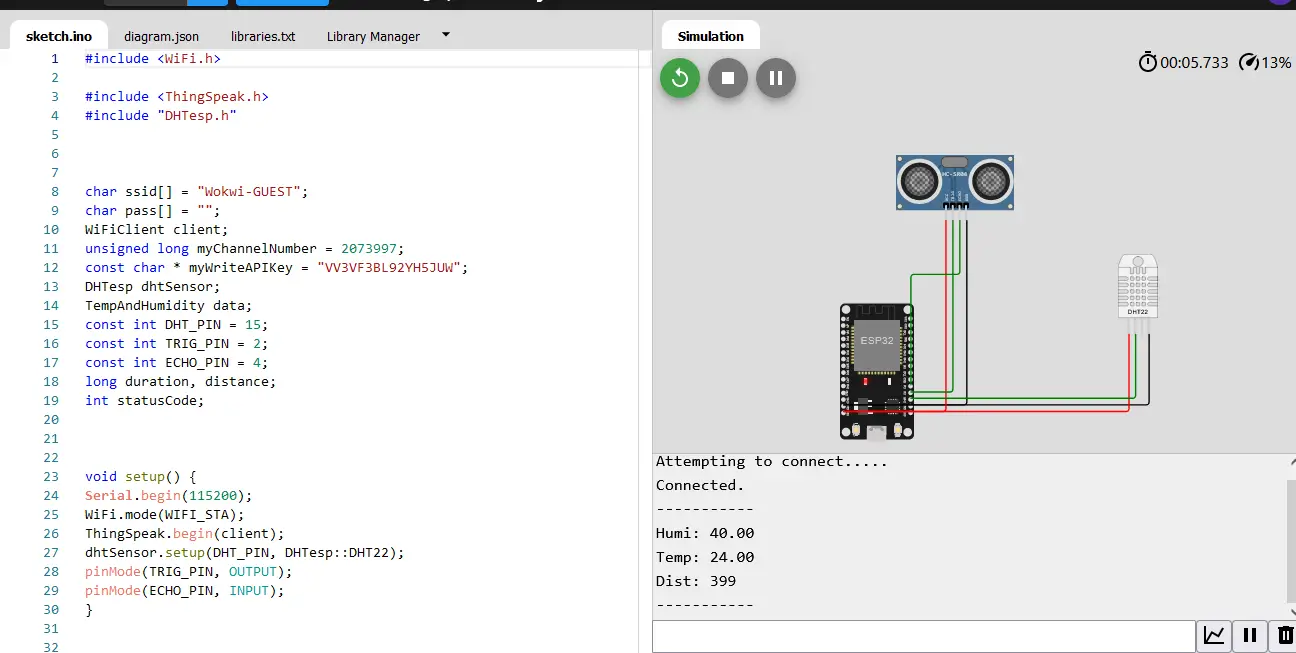Switch to the sketch.ino tab
The image size is (1296, 653).
pyautogui.click(x=59, y=36)
